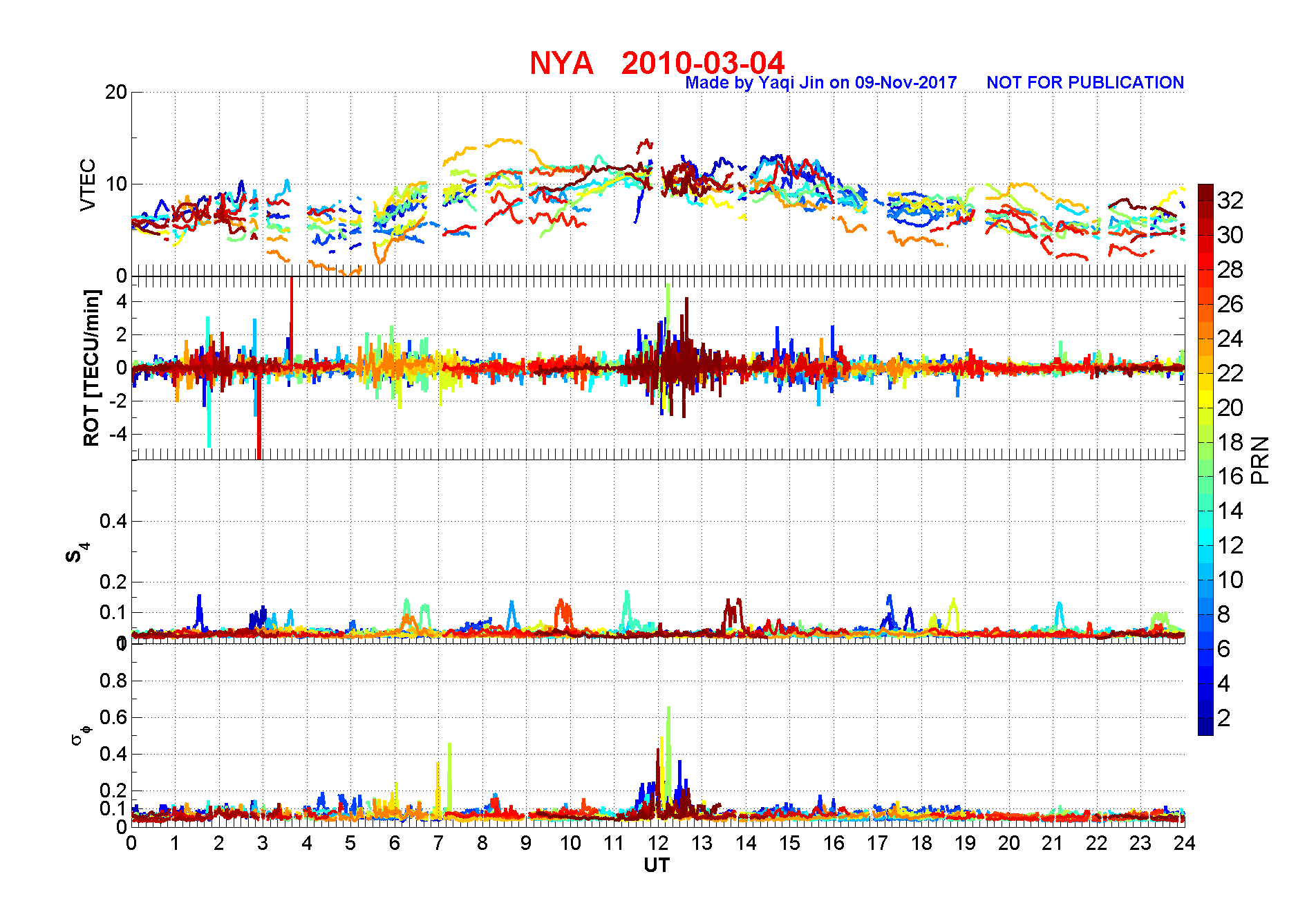Click the "20" tick on the VTEC axis
The width and height of the screenshot is (1316, 919).
click(116, 92)
